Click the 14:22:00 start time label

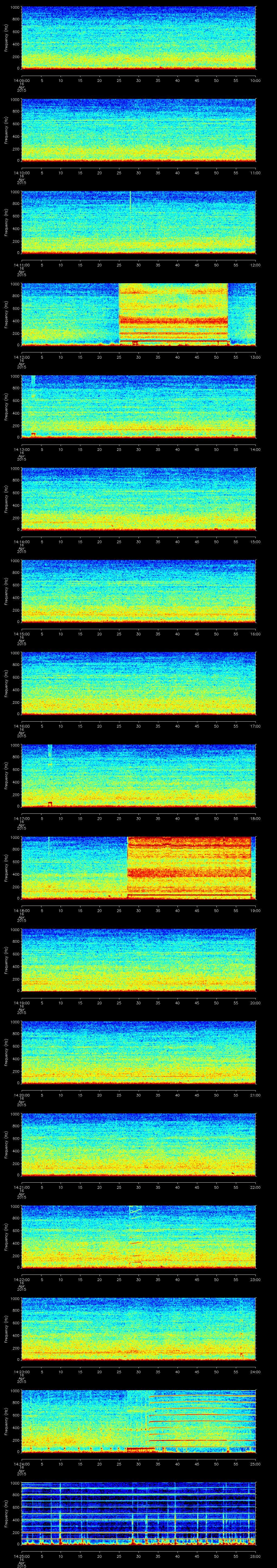(x=21, y=1279)
